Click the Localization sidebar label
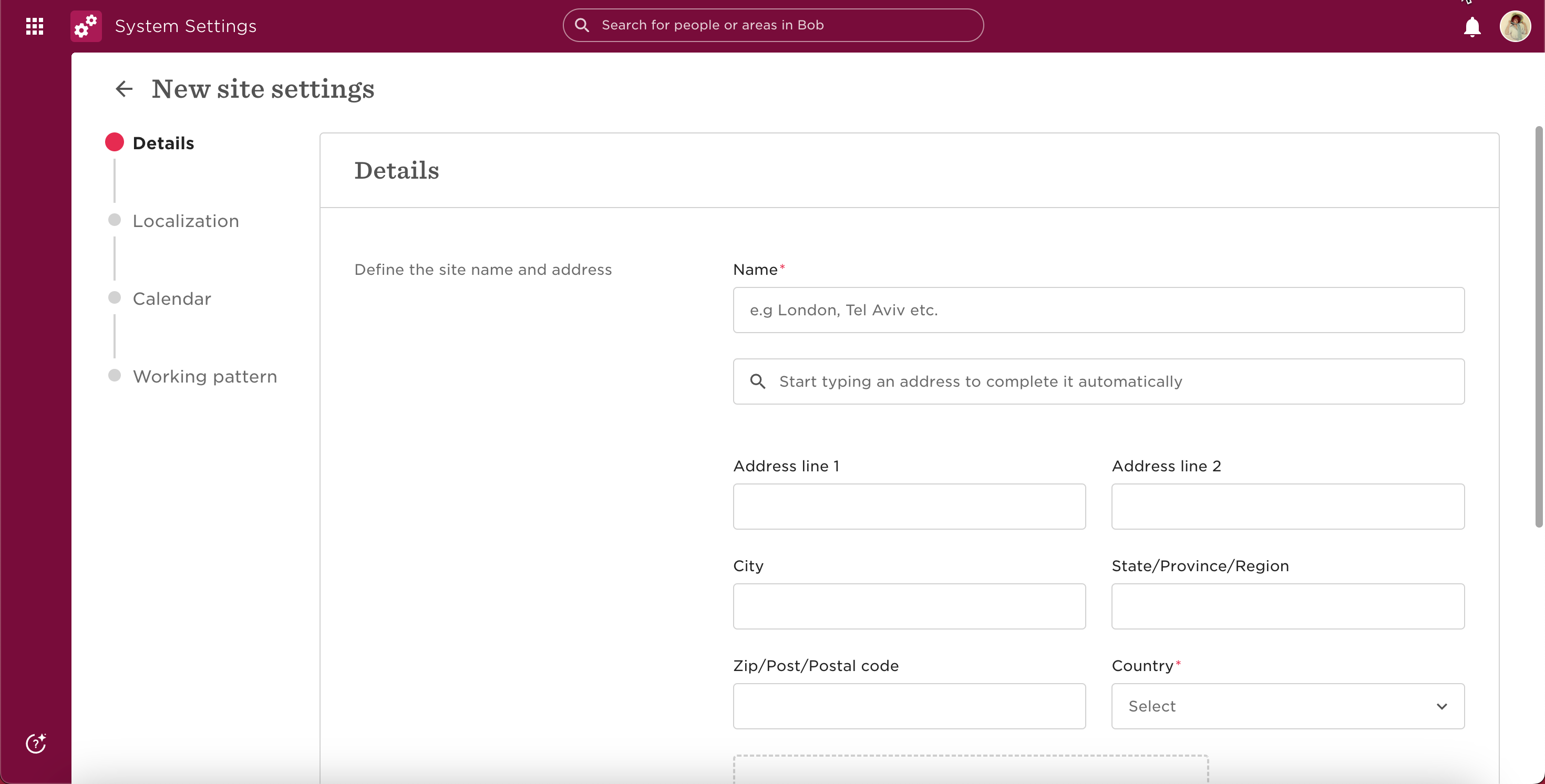This screenshot has width=1545, height=784. (186, 221)
